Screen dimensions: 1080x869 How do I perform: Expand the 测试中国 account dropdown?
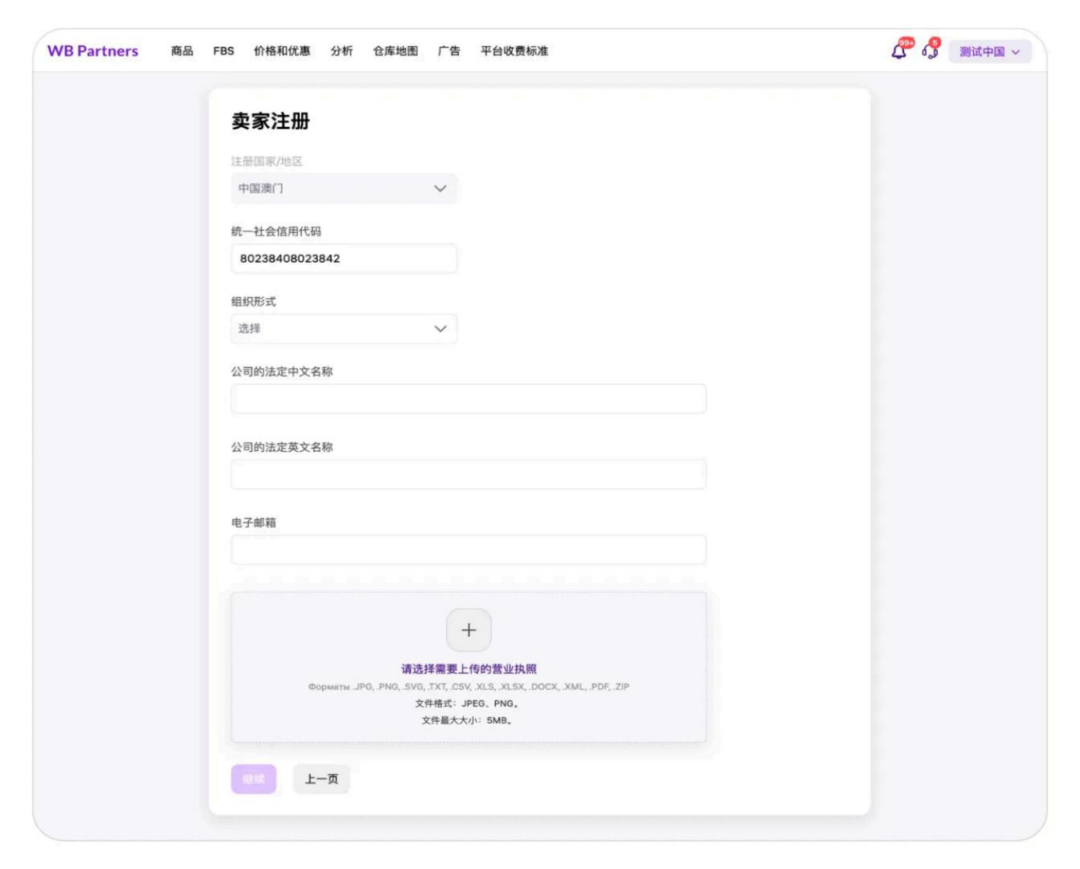coord(990,52)
